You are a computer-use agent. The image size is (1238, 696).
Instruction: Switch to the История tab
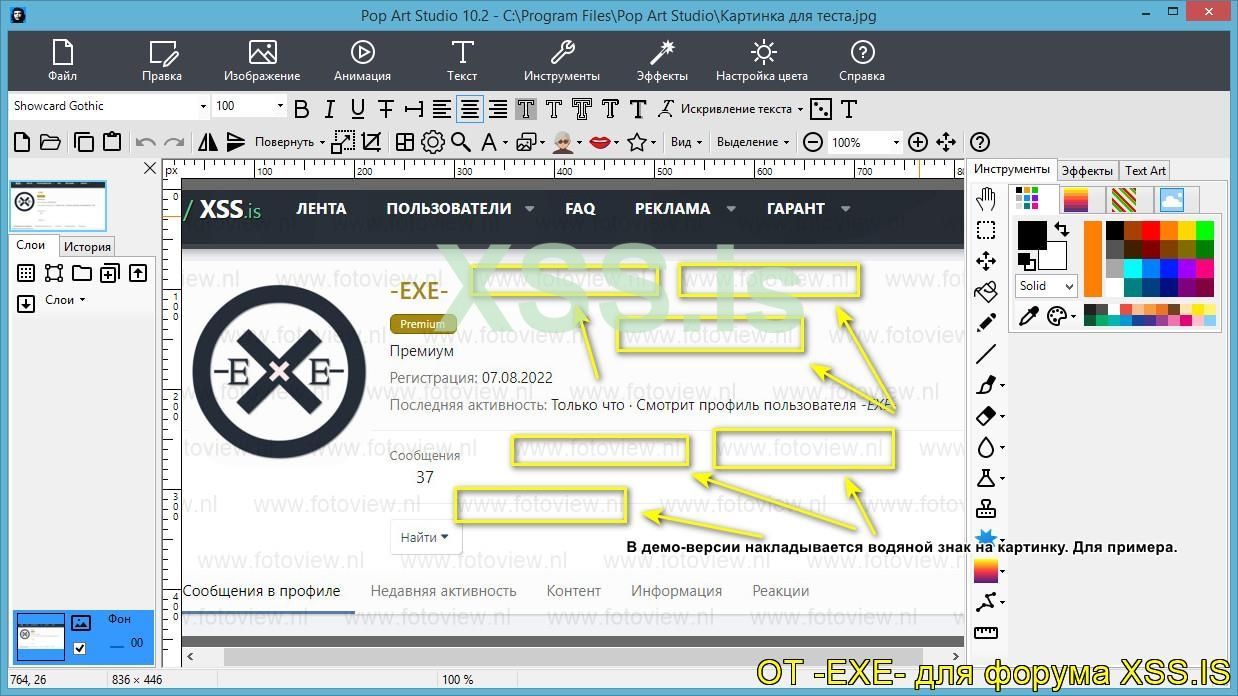pos(87,246)
